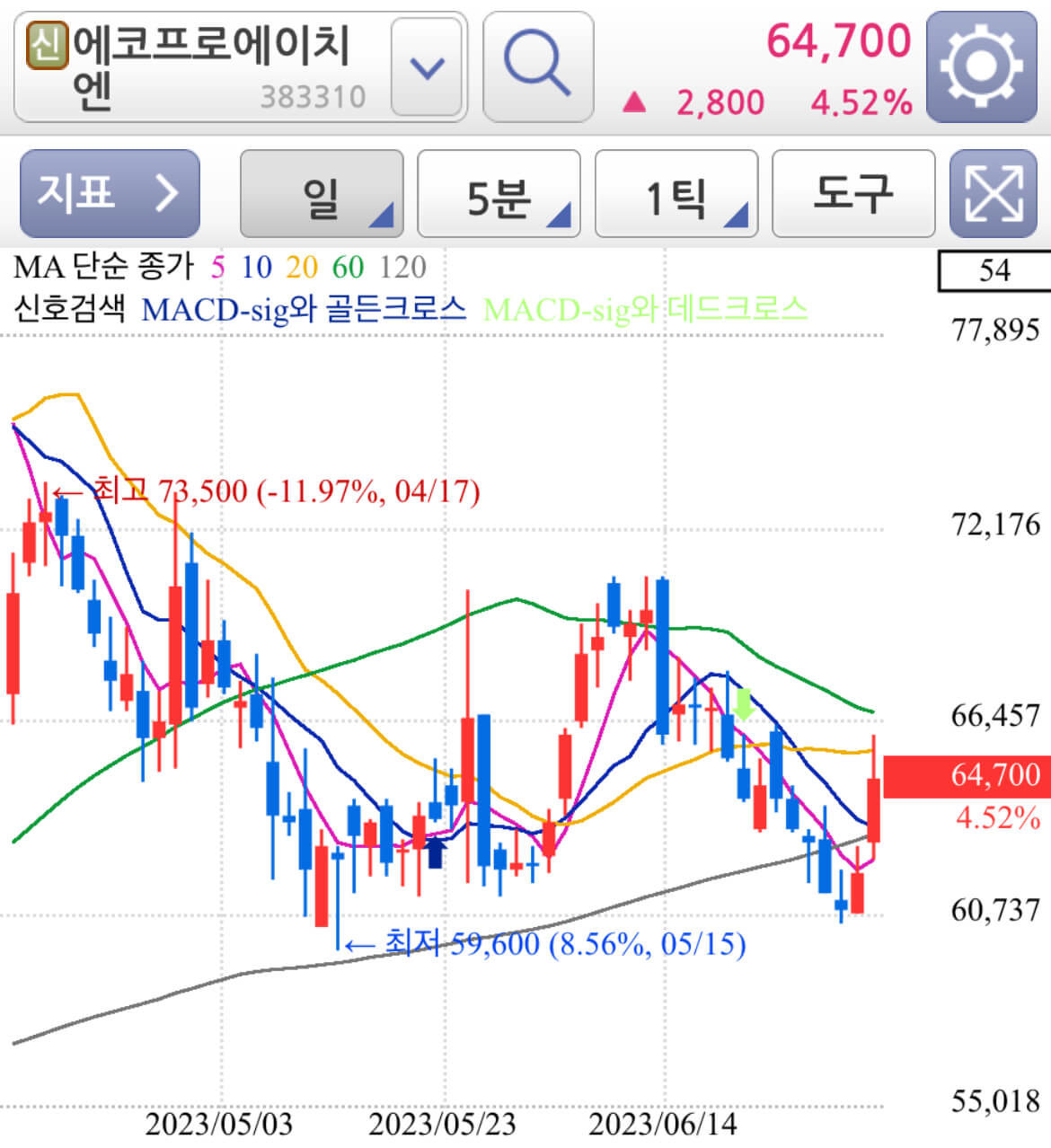
Task: Click the 77,895 price axis label
Action: [x=995, y=331]
